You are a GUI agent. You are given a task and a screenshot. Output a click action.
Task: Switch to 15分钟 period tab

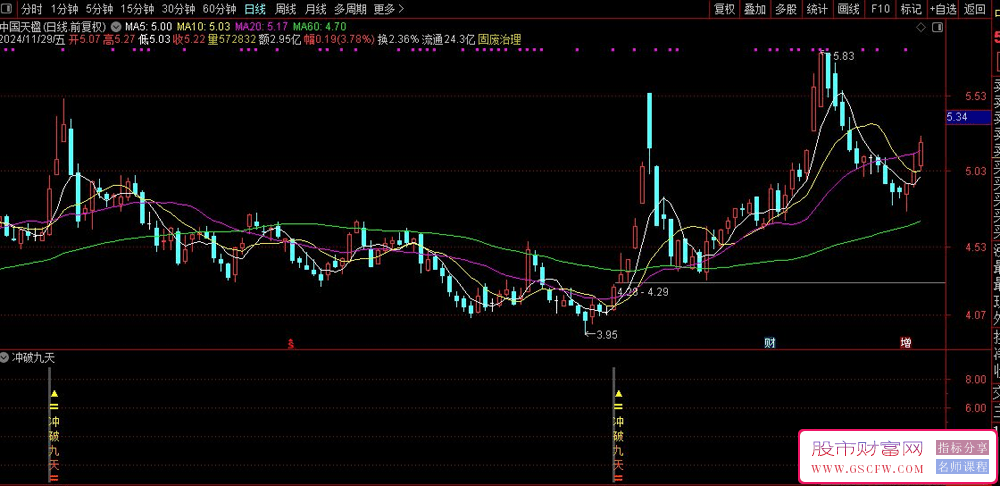[x=137, y=9]
